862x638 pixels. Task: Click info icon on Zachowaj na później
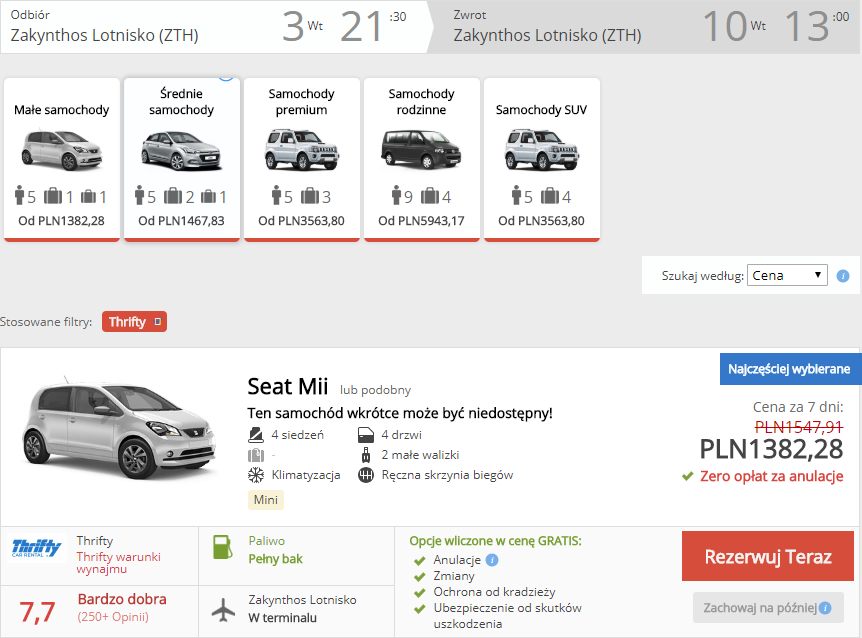825,608
